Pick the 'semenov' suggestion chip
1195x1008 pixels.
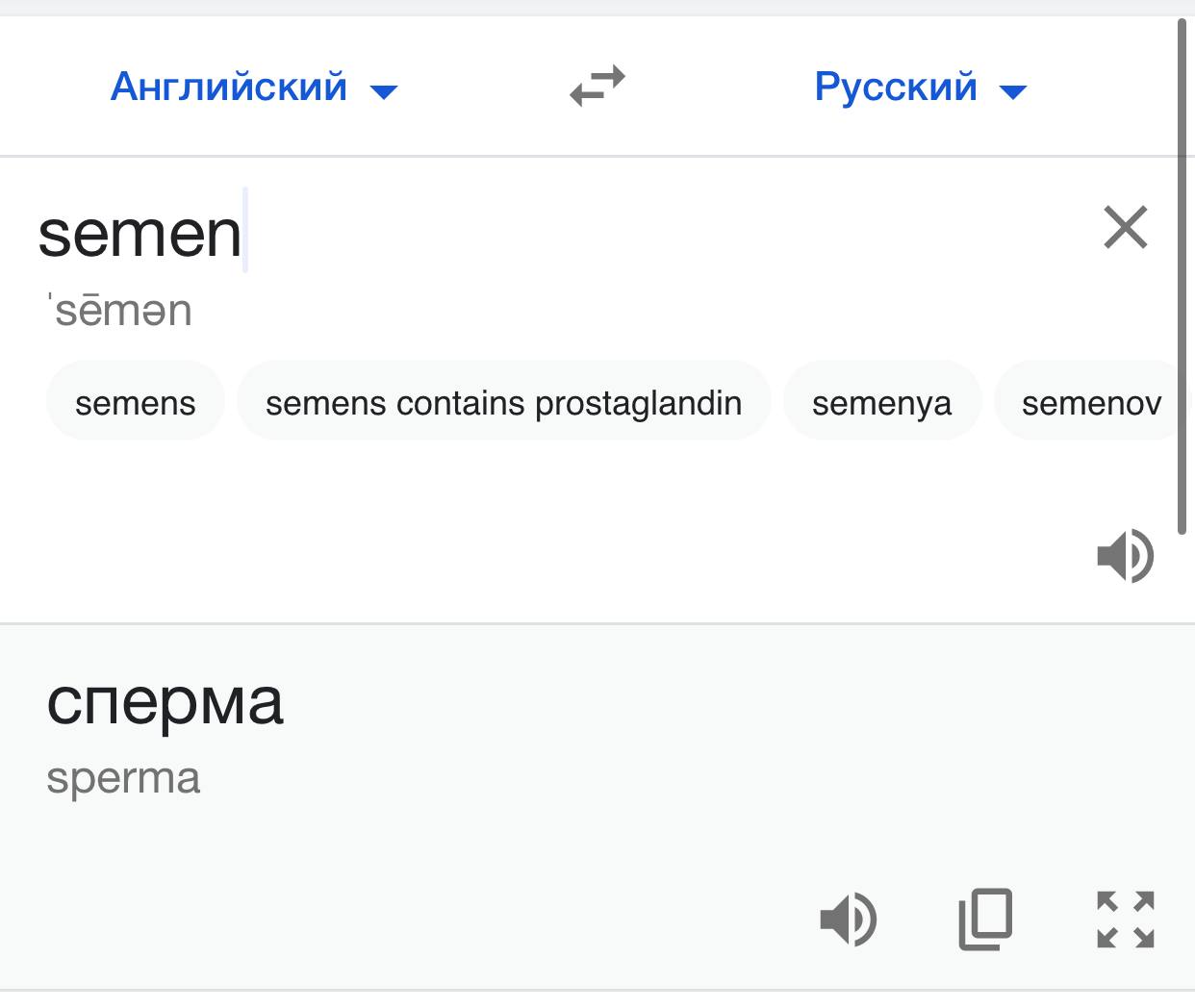click(x=1091, y=401)
